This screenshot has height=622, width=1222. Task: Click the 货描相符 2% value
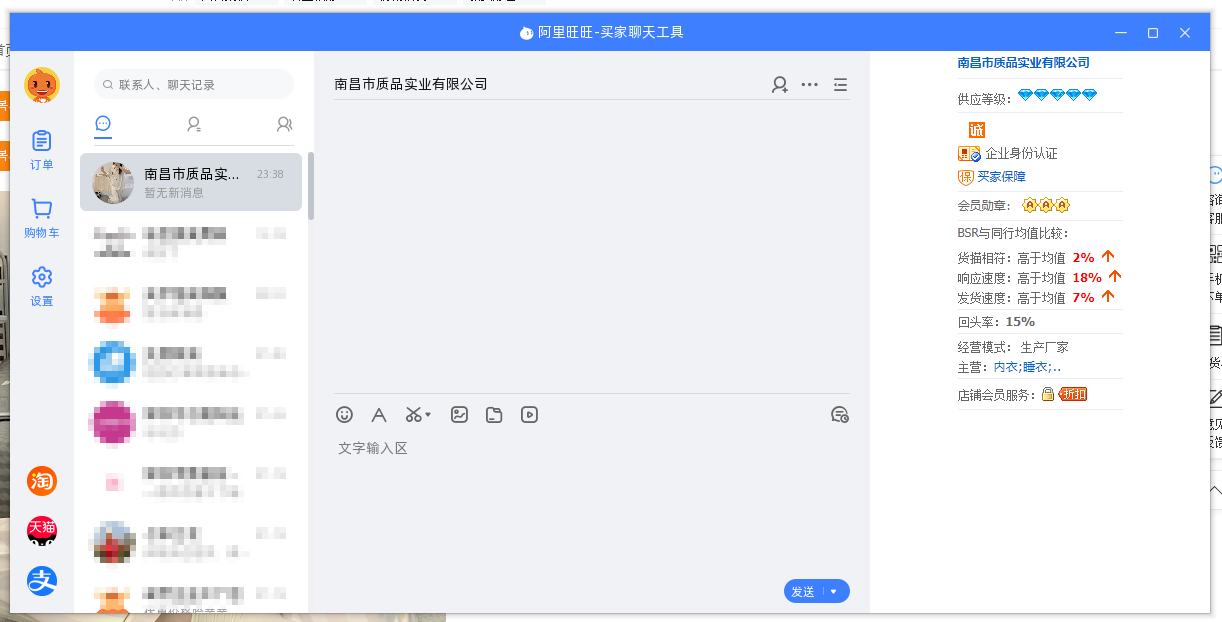[x=1083, y=257]
